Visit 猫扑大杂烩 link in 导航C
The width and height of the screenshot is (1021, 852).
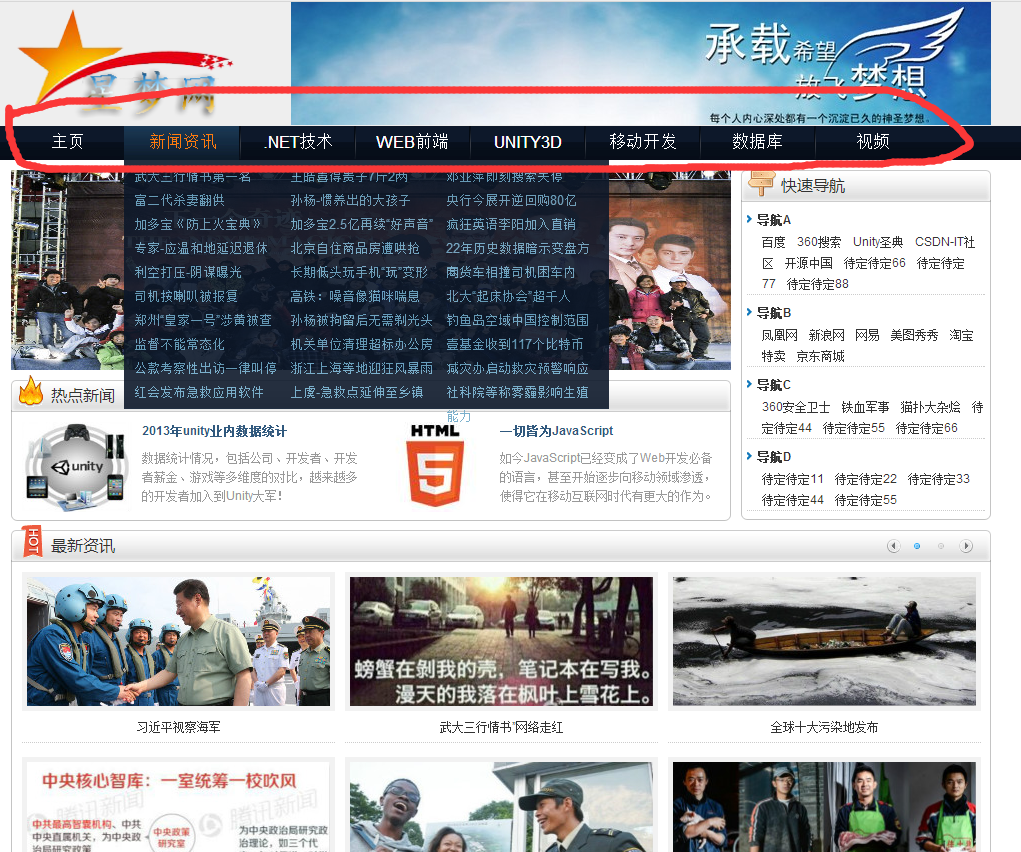click(x=930, y=407)
